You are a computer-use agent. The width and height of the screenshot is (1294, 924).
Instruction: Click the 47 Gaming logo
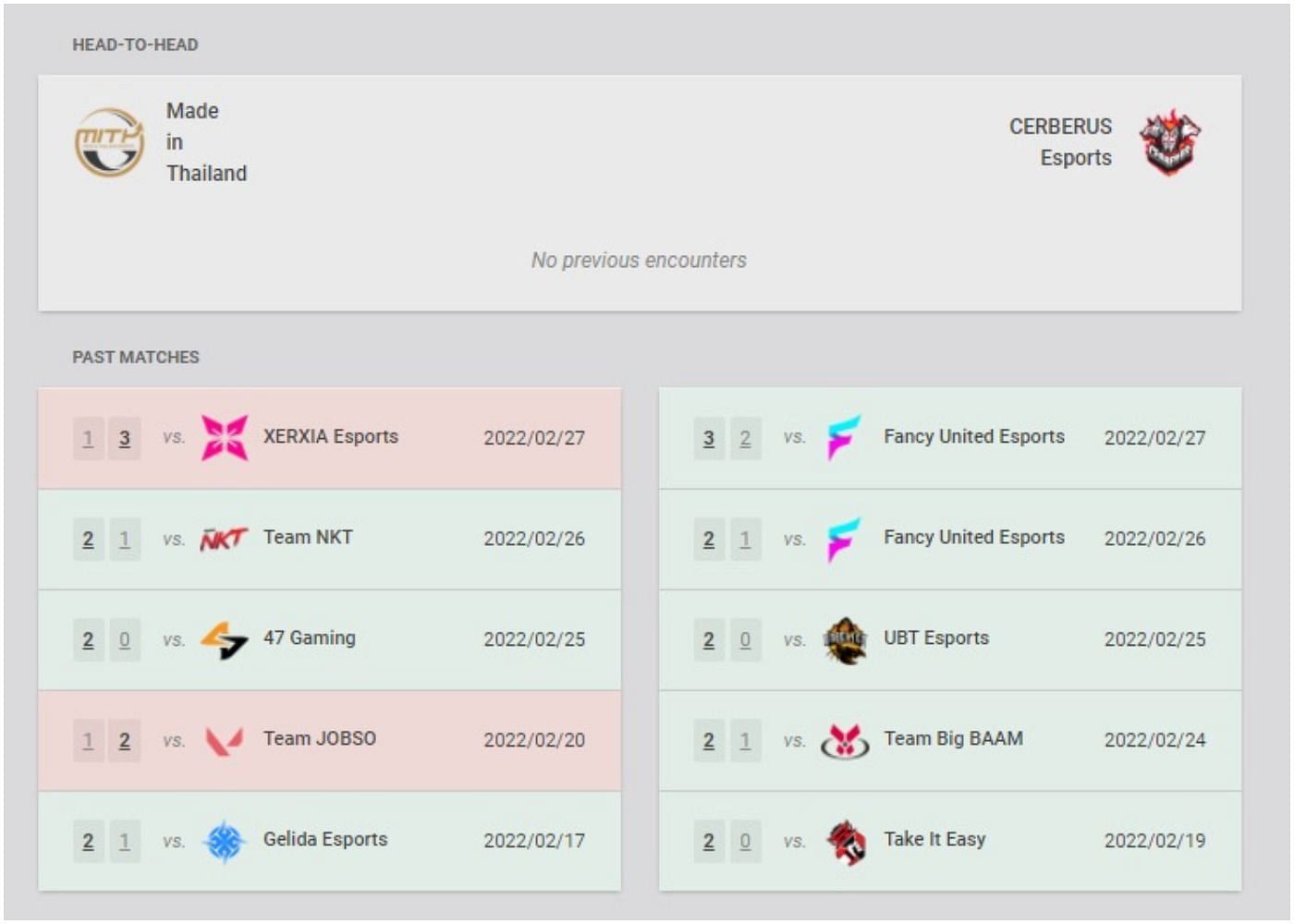[x=225, y=639]
